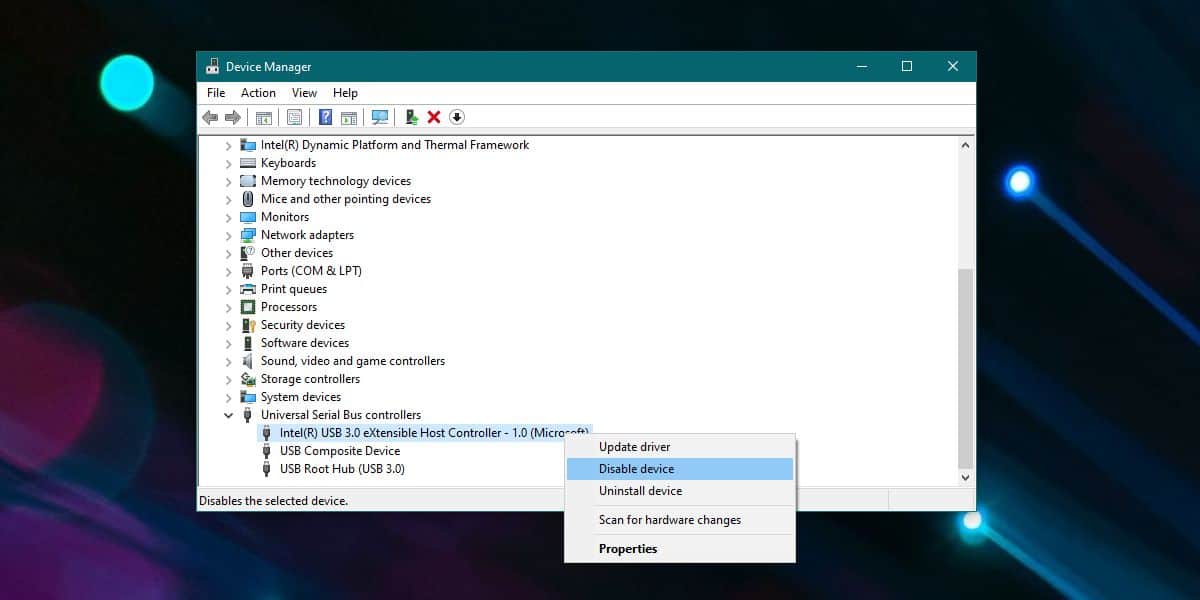Open the Action menu
Viewport: 1200px width, 600px height.
(x=258, y=93)
